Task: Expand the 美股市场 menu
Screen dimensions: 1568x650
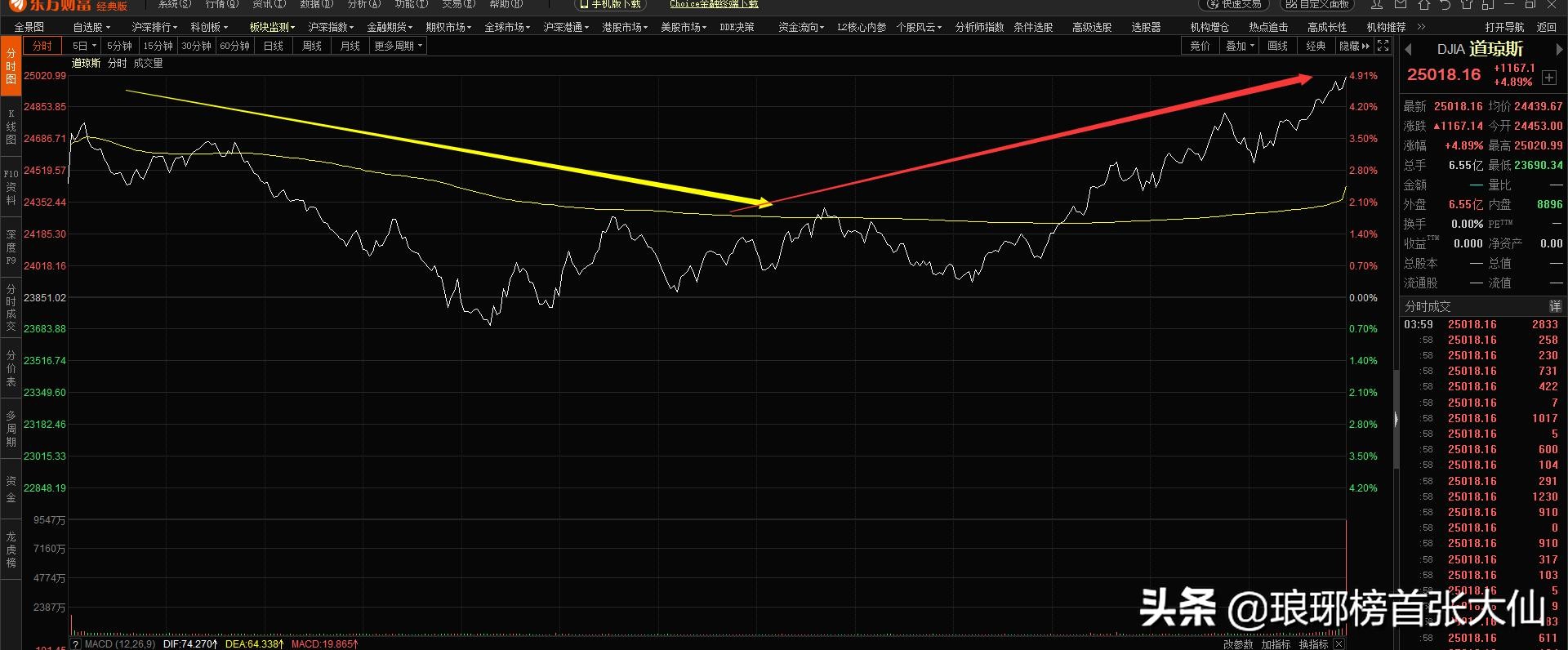Action: point(684,27)
